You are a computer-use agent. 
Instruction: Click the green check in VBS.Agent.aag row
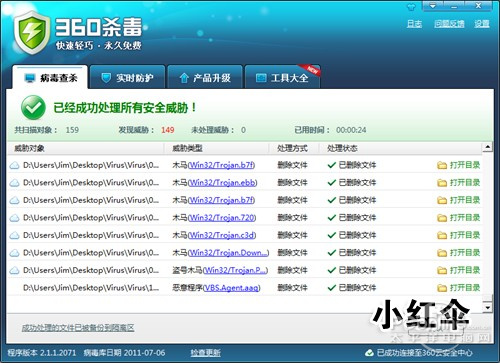332,288
